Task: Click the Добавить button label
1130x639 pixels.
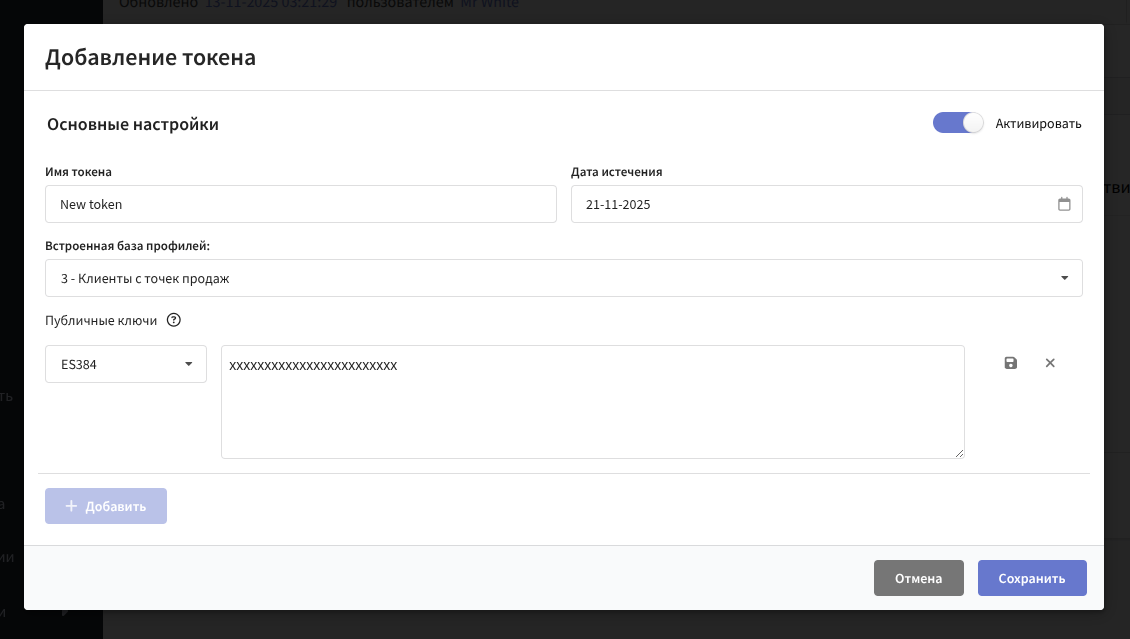Action: pyautogui.click(x=116, y=506)
